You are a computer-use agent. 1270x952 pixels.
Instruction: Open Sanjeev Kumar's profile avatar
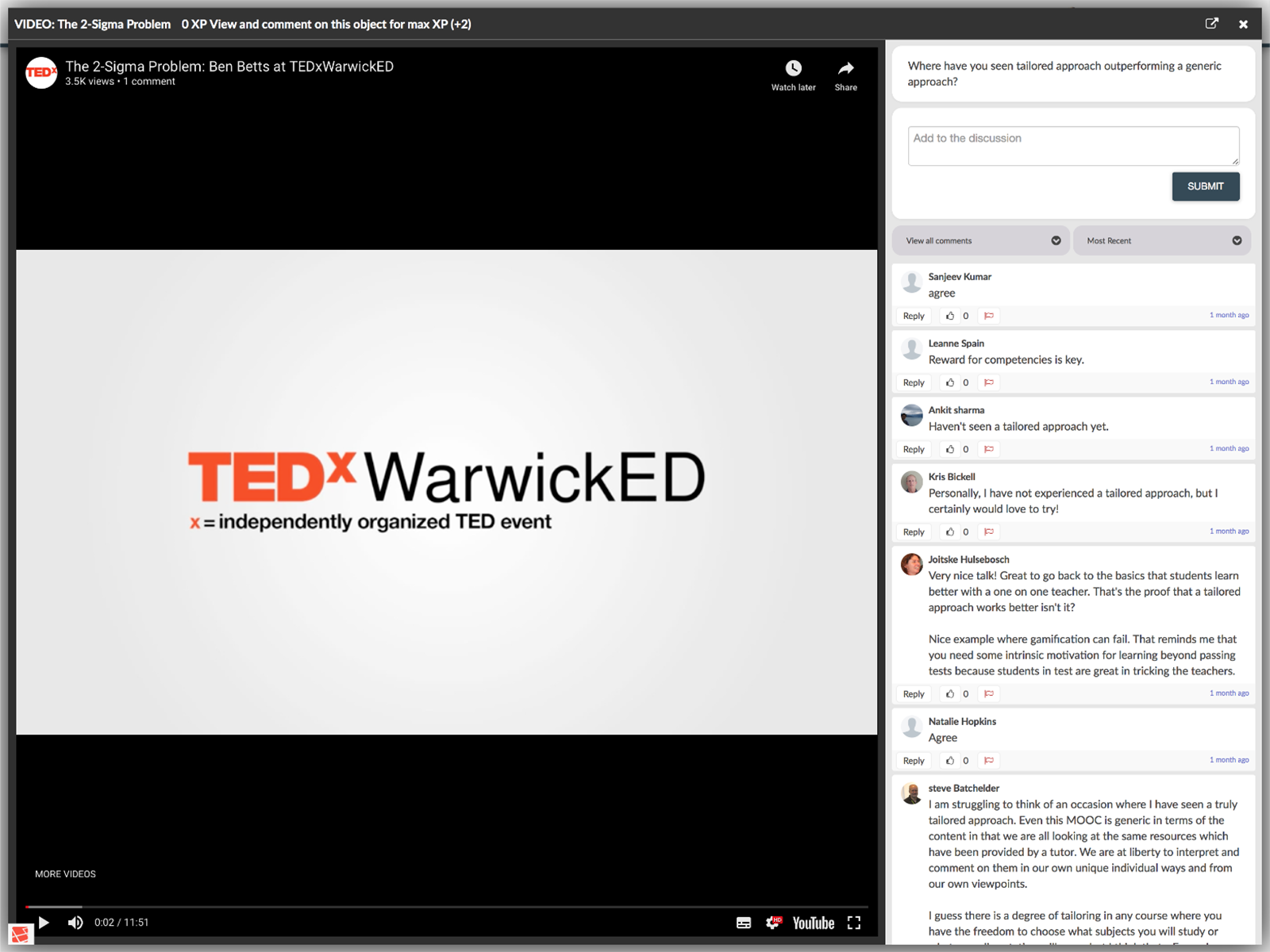[912, 282]
